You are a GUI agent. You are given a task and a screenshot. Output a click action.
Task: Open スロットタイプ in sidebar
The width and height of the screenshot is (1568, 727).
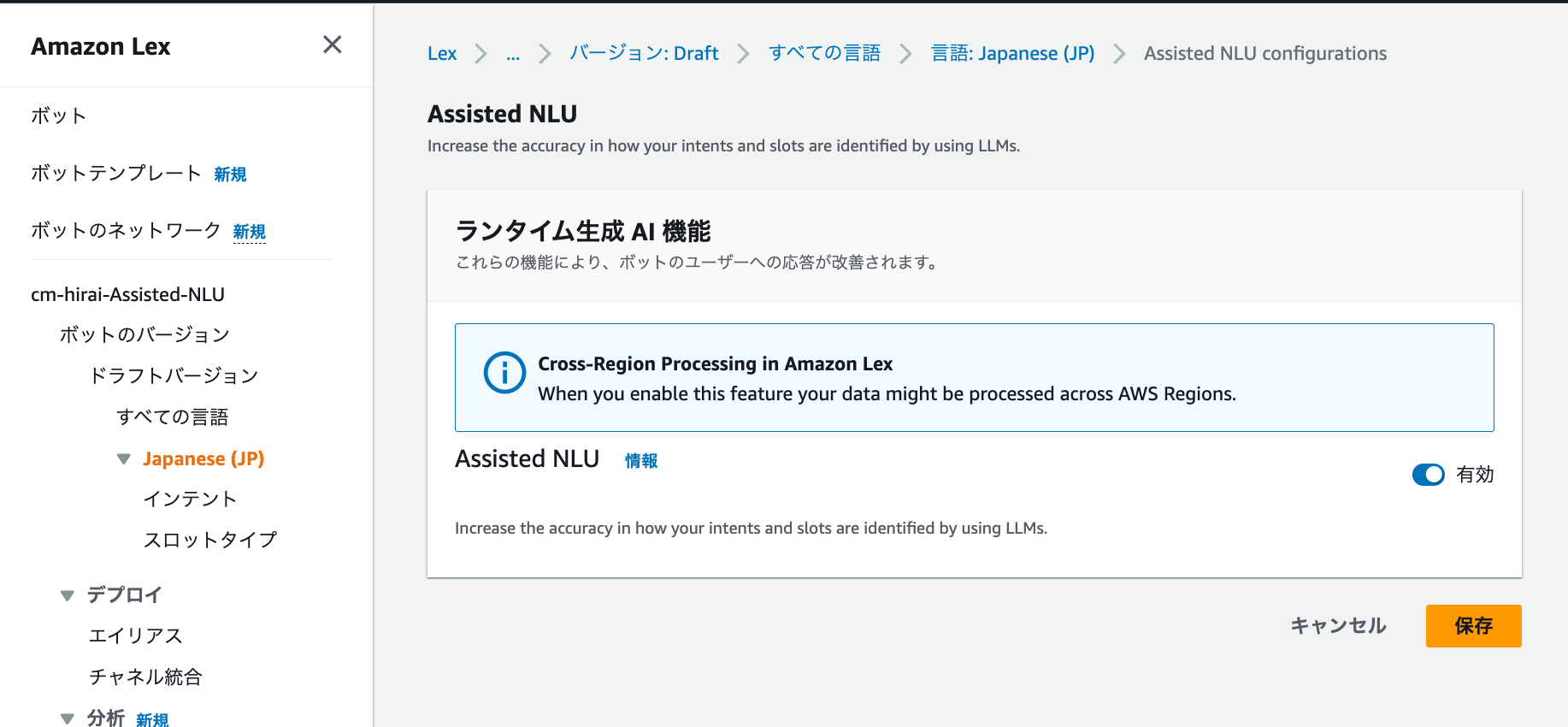tap(210, 540)
